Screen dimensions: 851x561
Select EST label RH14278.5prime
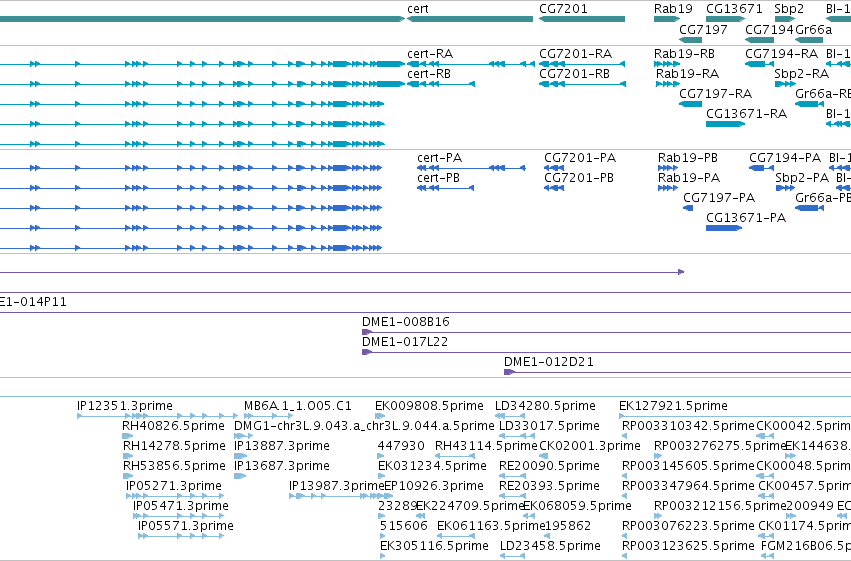coord(174,446)
